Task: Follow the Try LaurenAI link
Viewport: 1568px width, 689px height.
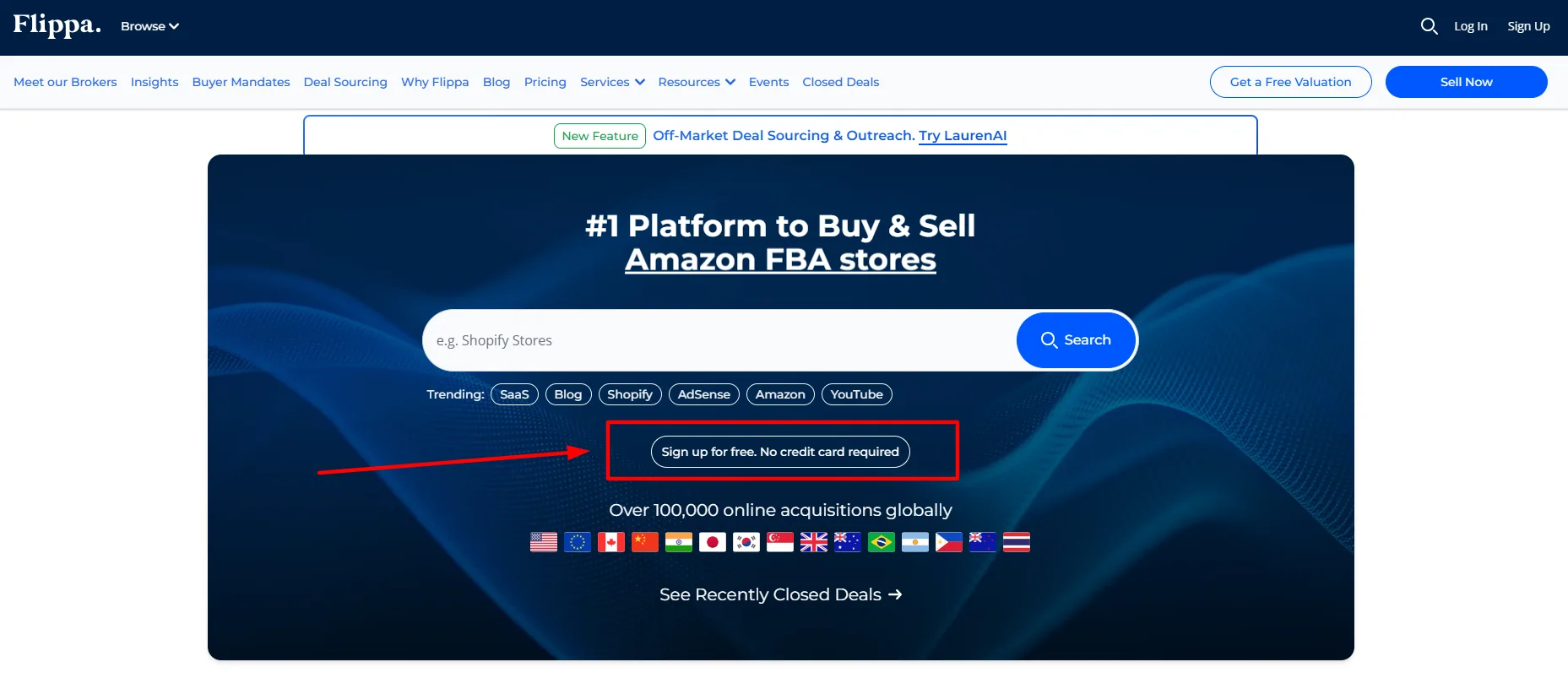Action: pos(963,135)
